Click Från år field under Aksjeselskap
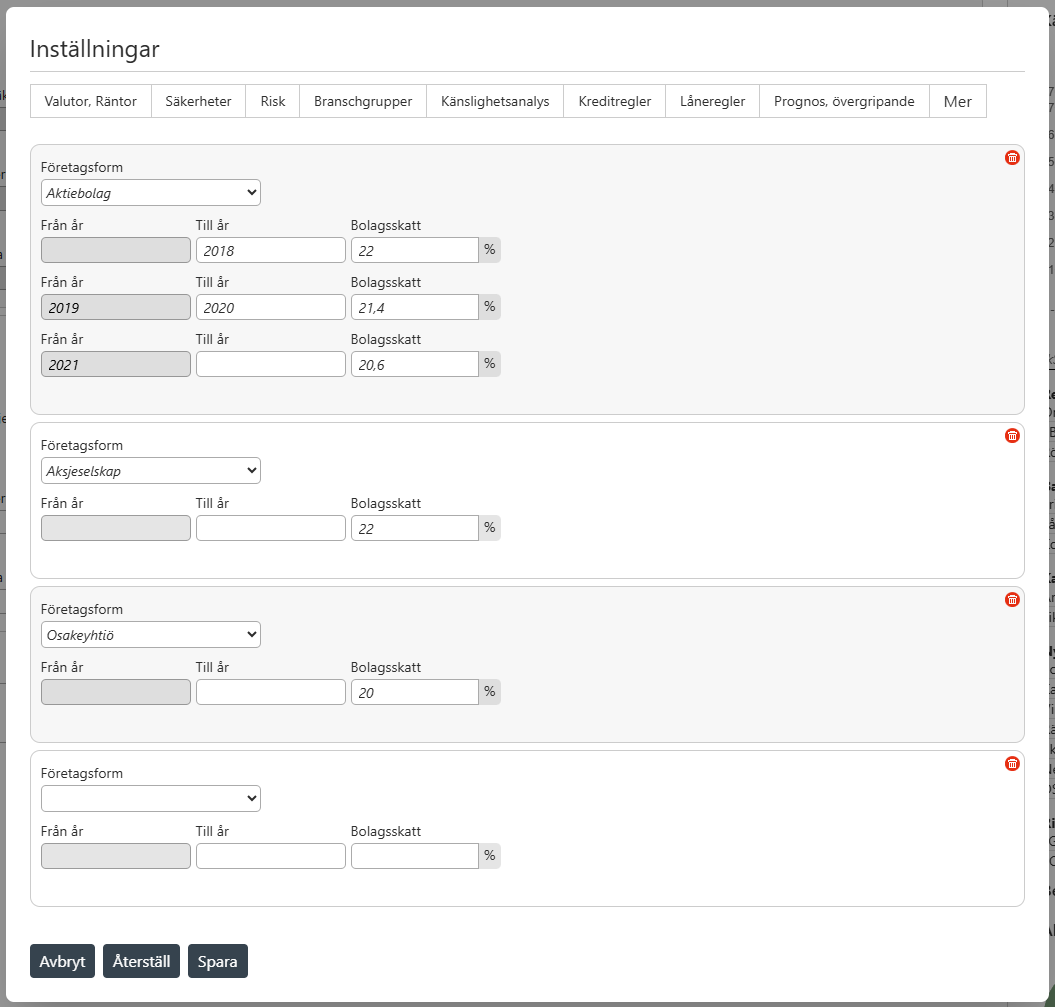The image size is (1055, 1007). click(116, 528)
